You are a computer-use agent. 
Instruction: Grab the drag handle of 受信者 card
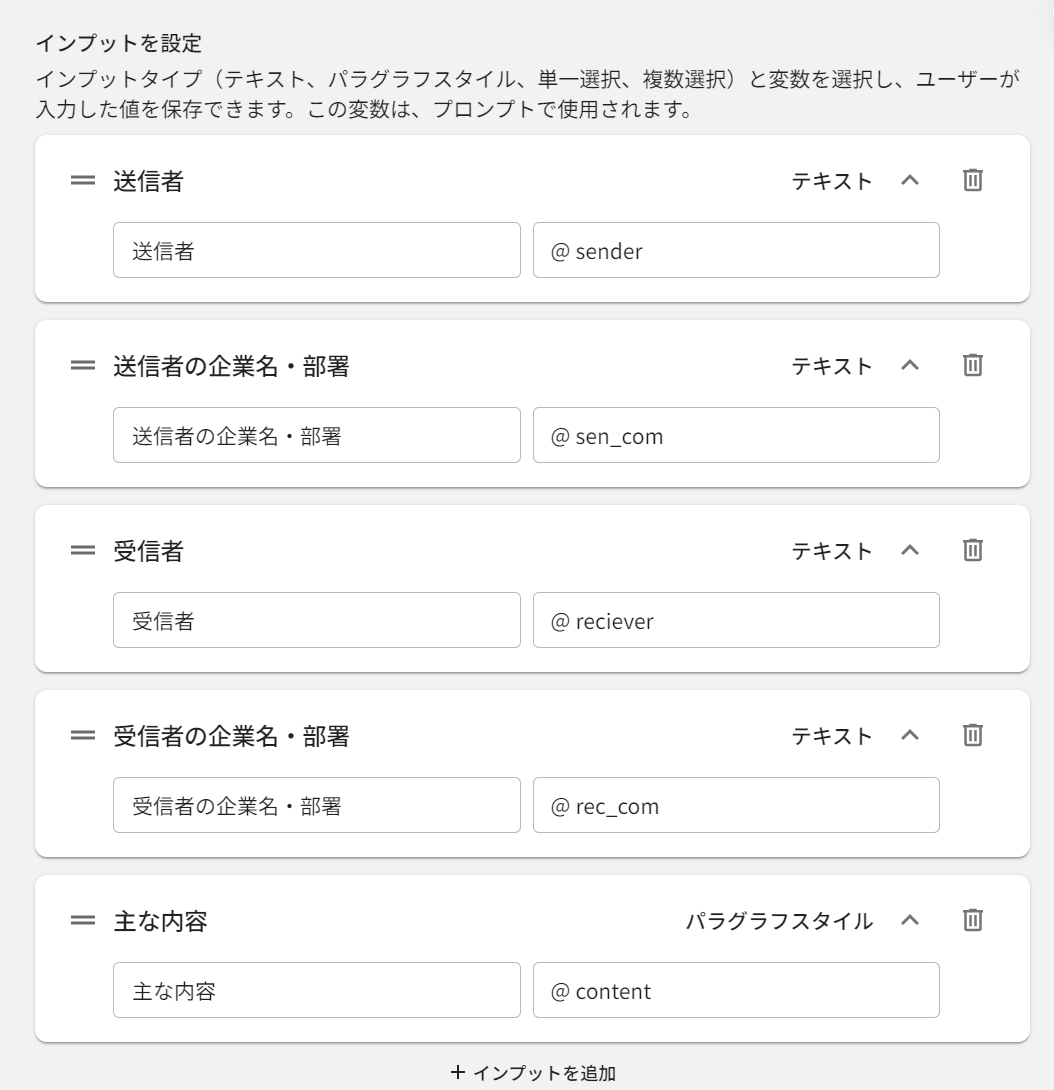pos(83,551)
